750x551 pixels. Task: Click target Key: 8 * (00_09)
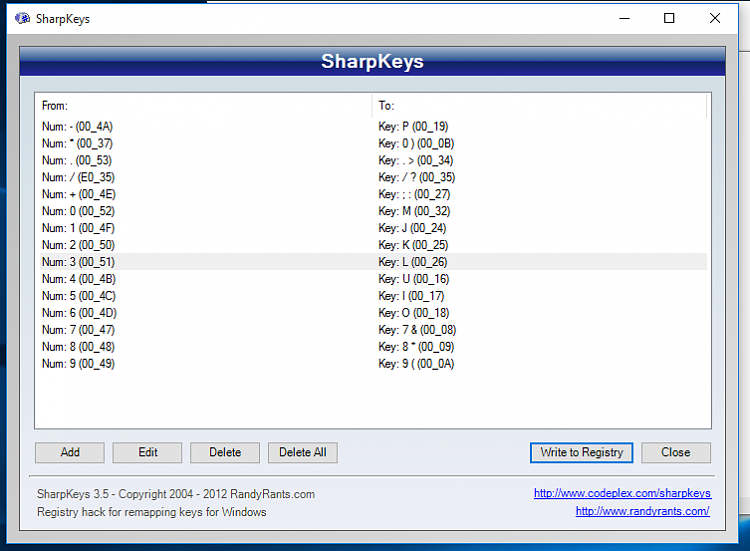(416, 347)
